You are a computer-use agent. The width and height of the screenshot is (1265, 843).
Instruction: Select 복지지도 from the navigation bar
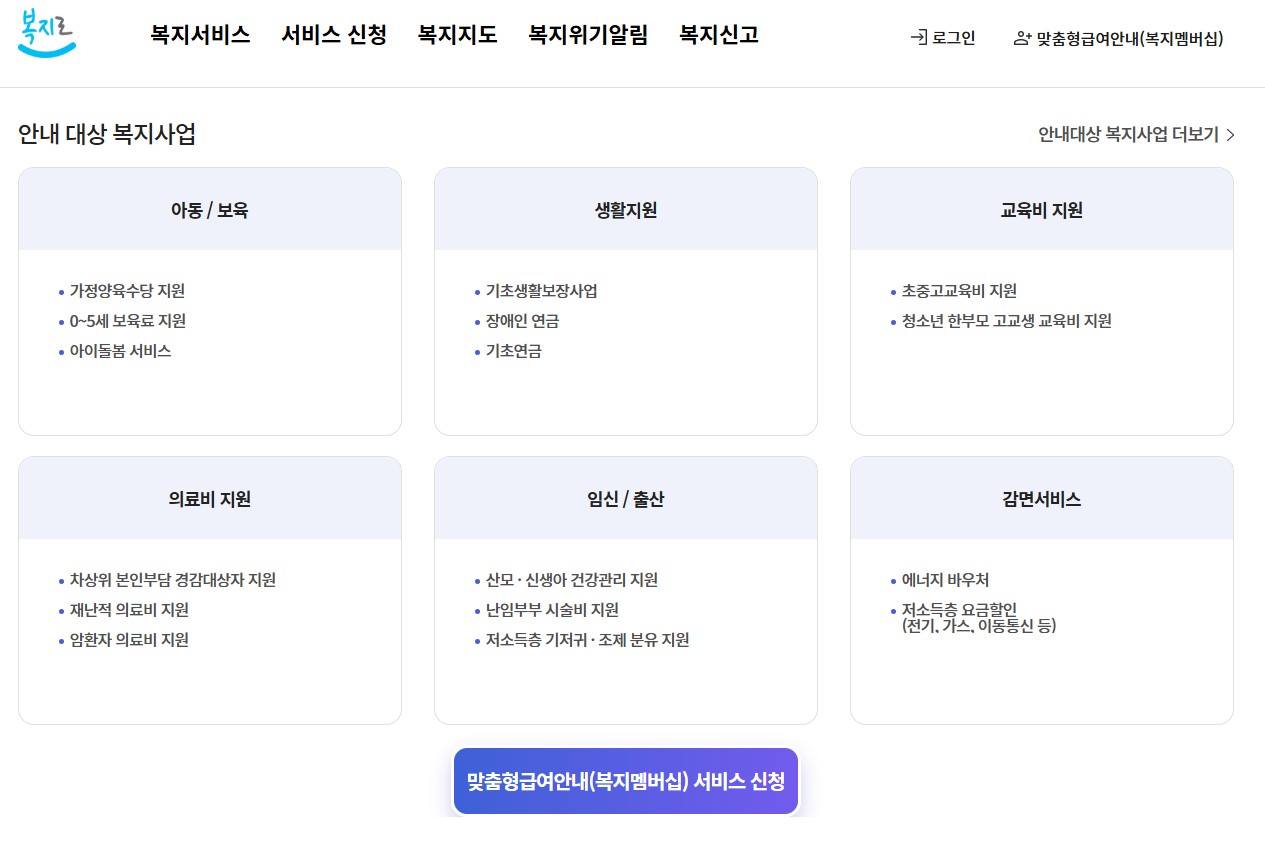[x=457, y=35]
